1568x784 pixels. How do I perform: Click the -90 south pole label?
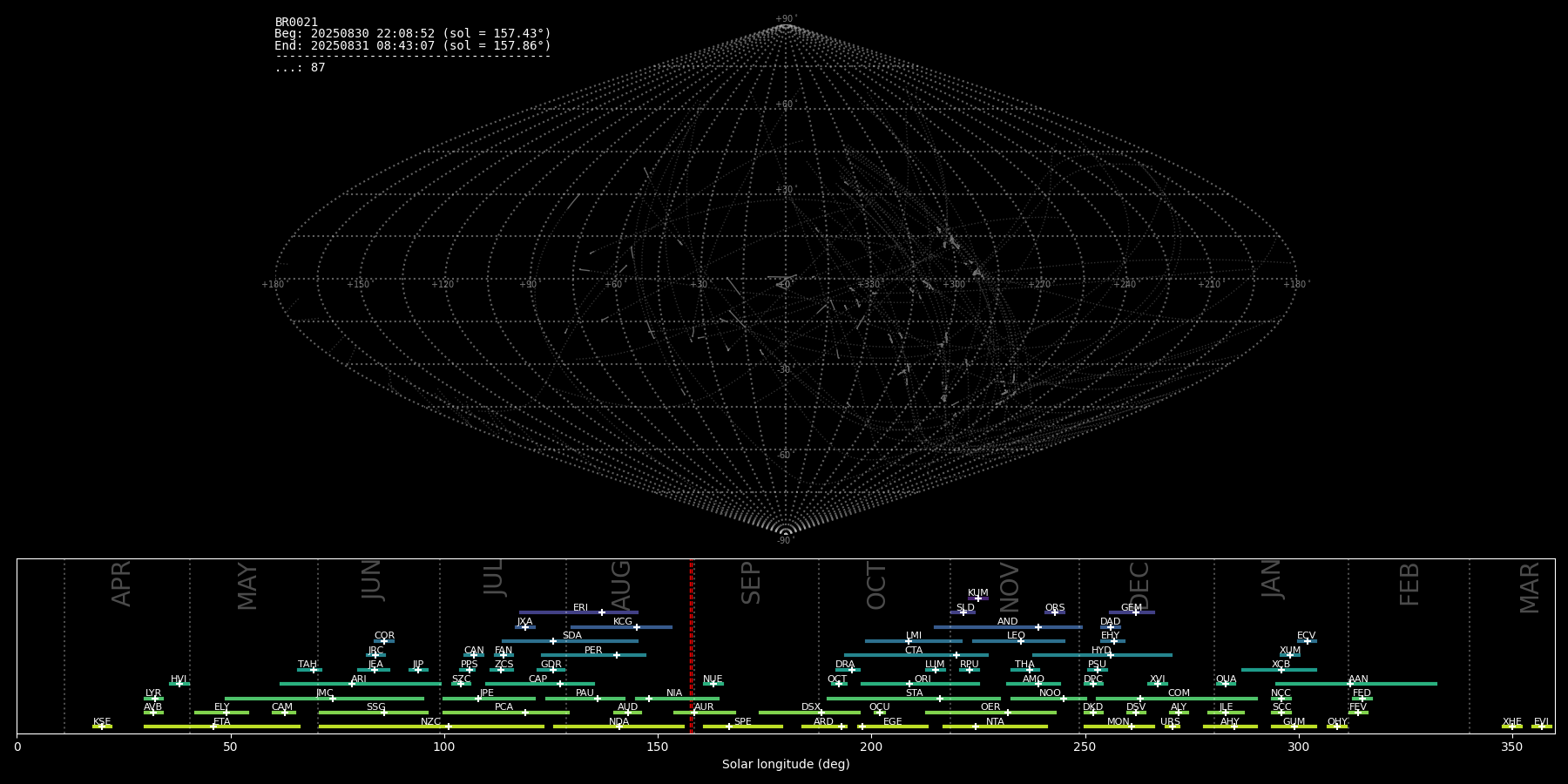(x=786, y=541)
